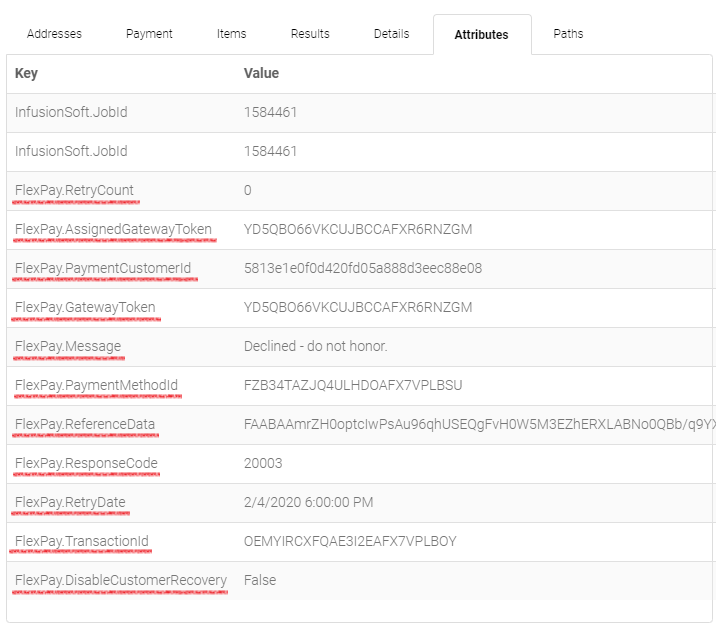Click the ReferenceData value starting FAABAAmrZH0
Screen dimensions: 716x629
click(x=480, y=424)
